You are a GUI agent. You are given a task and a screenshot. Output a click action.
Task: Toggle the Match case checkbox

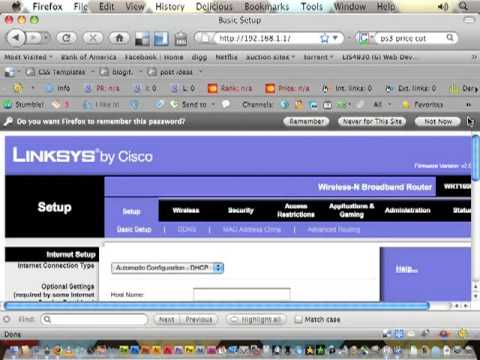coord(298,319)
